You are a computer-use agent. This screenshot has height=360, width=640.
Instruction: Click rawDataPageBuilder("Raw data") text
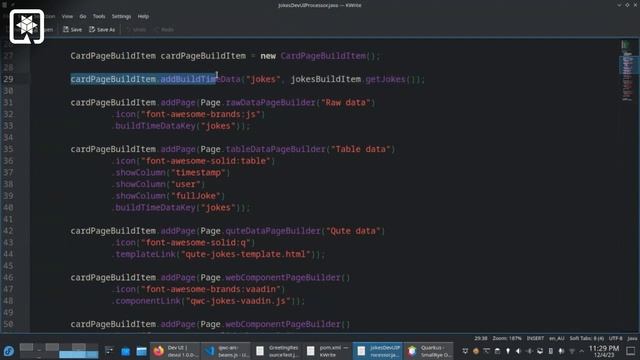pos(300,102)
